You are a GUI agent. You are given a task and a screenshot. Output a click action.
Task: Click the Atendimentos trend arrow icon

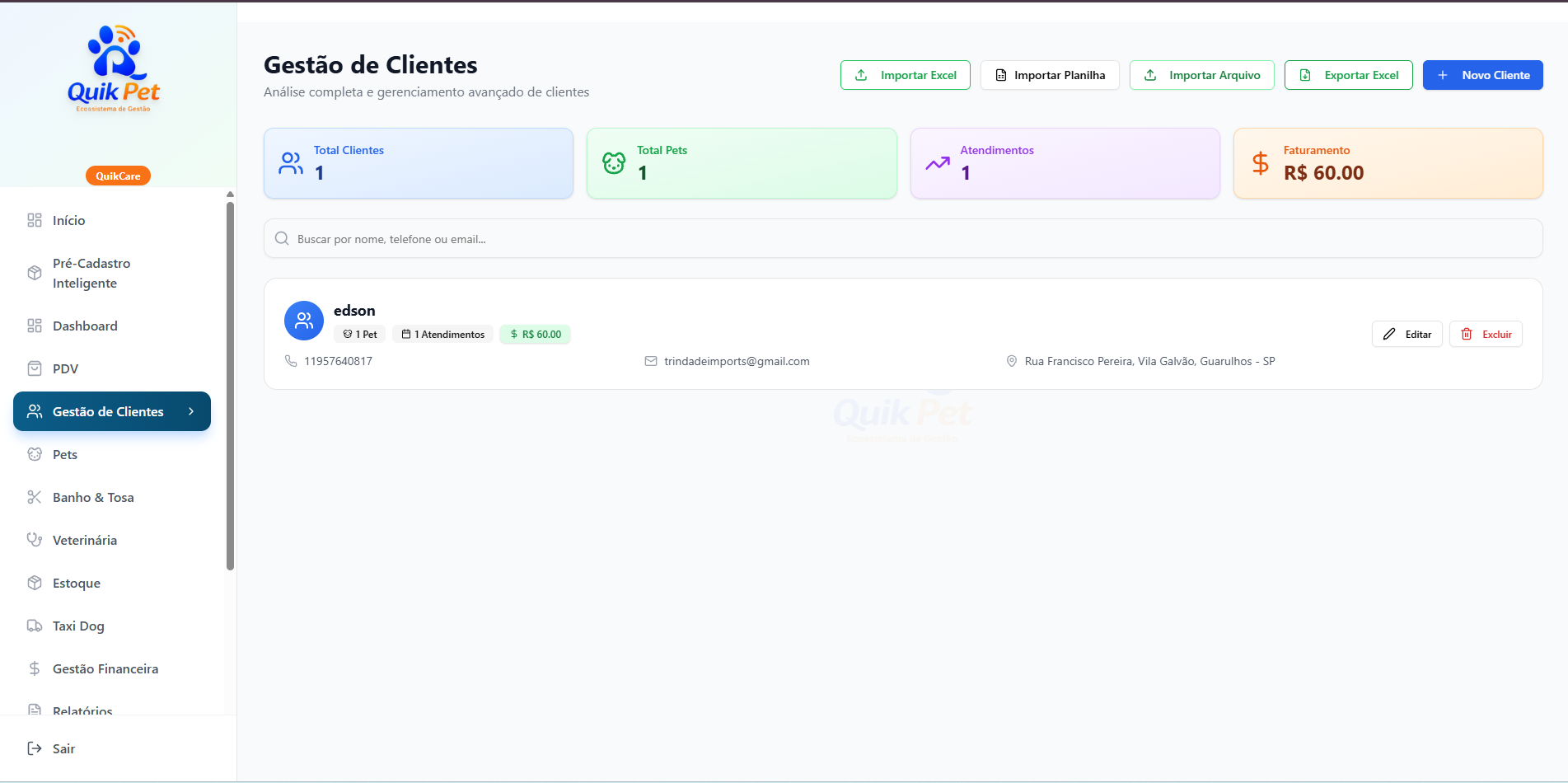pos(938,163)
